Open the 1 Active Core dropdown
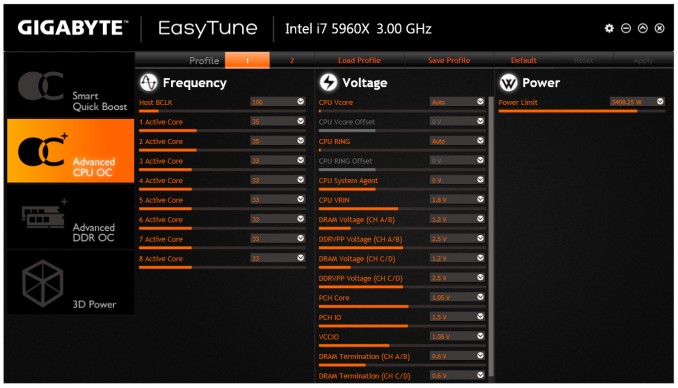Image resolution: width=678 pixels, height=388 pixels. click(301, 121)
